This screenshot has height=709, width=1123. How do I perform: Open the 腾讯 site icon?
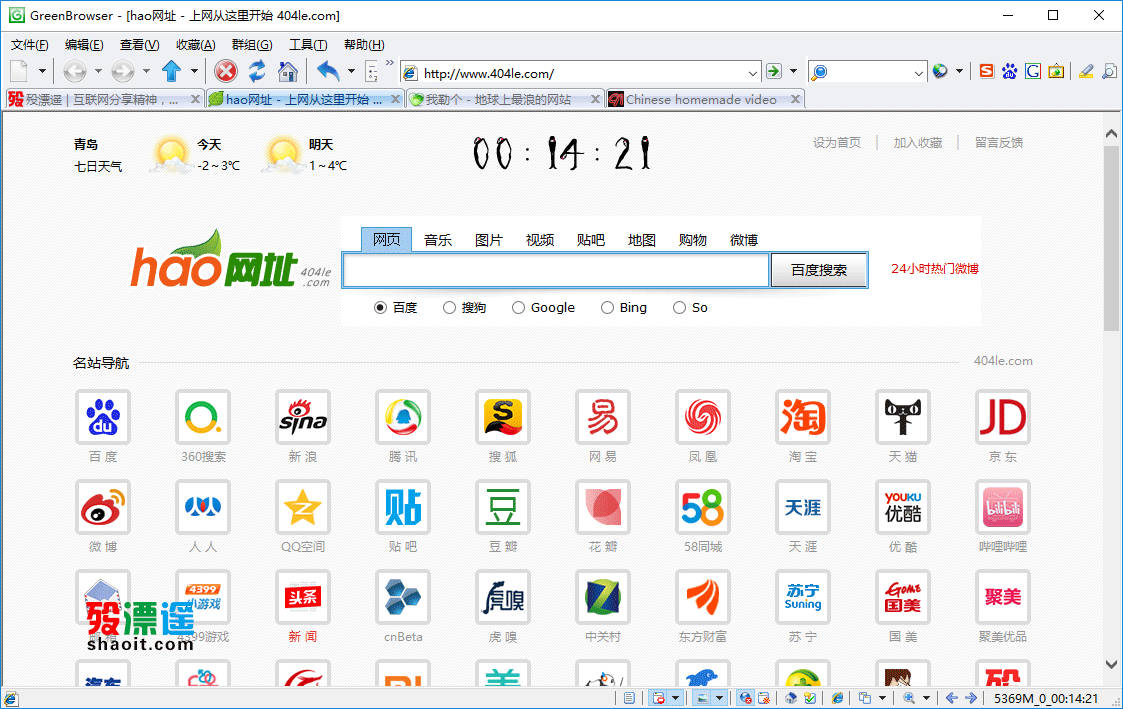[403, 417]
